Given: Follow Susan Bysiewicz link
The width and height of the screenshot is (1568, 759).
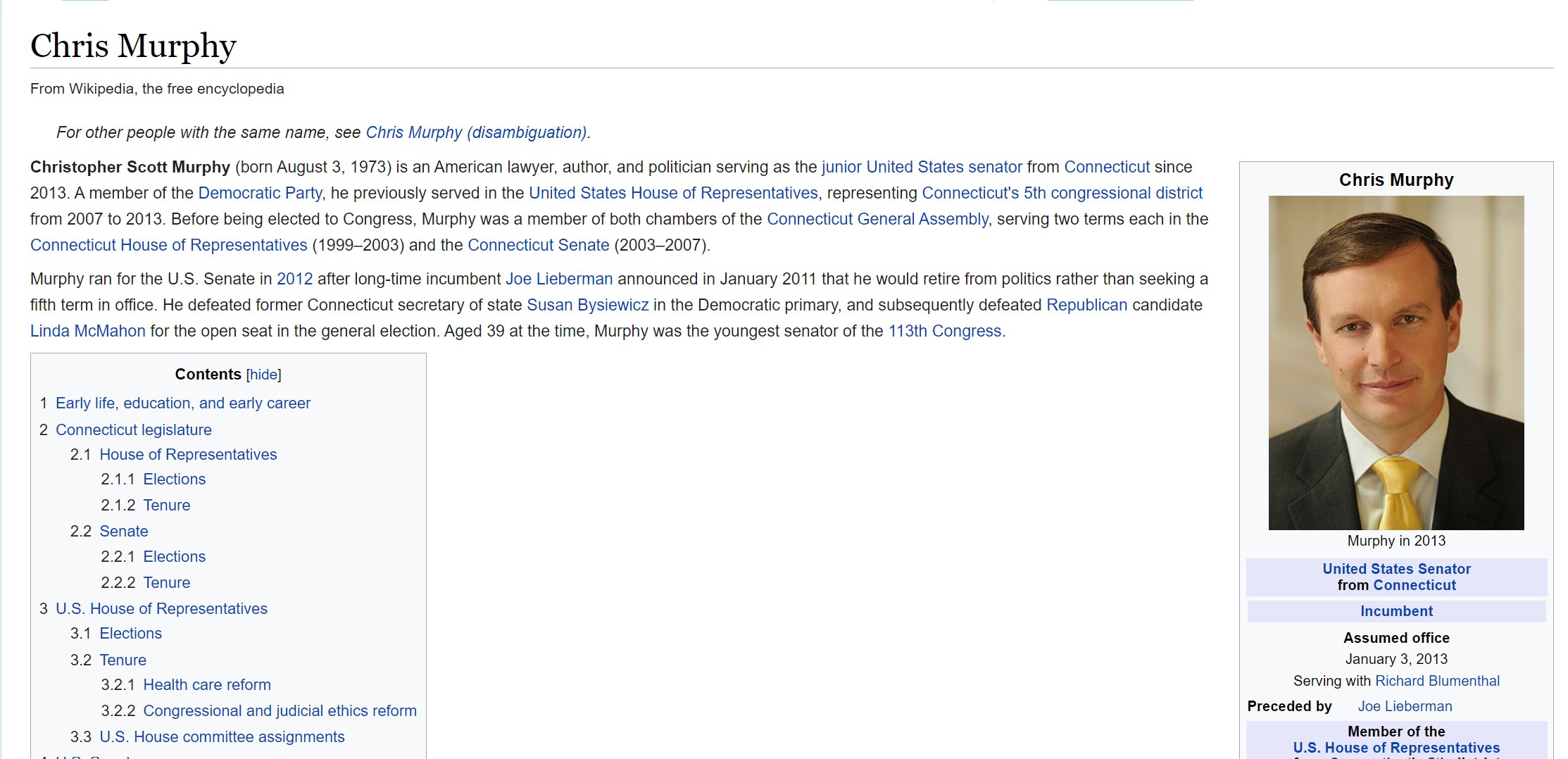Looking at the screenshot, I should [588, 305].
